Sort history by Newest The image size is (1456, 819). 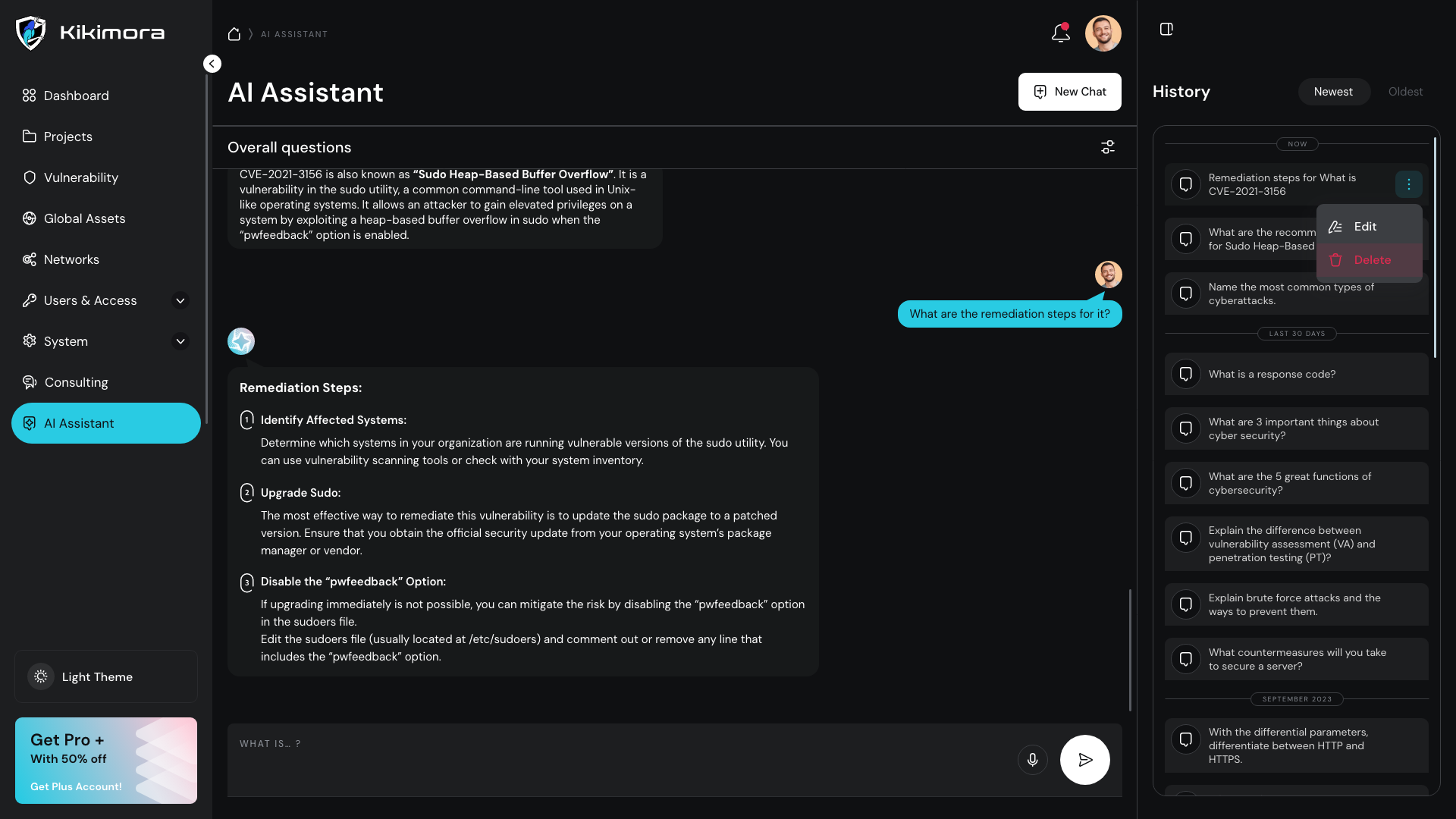(1333, 92)
